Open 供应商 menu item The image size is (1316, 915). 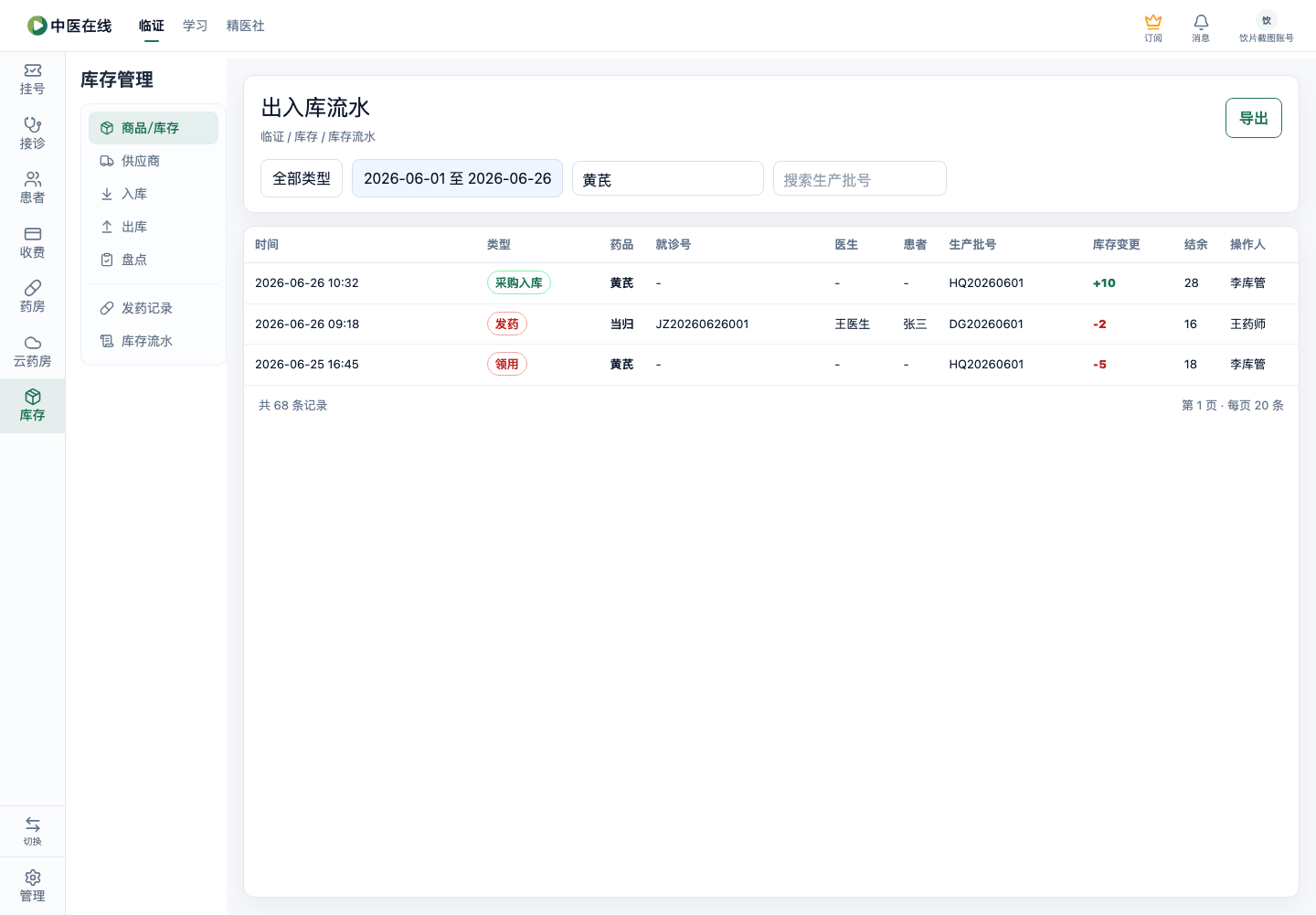[x=154, y=161]
